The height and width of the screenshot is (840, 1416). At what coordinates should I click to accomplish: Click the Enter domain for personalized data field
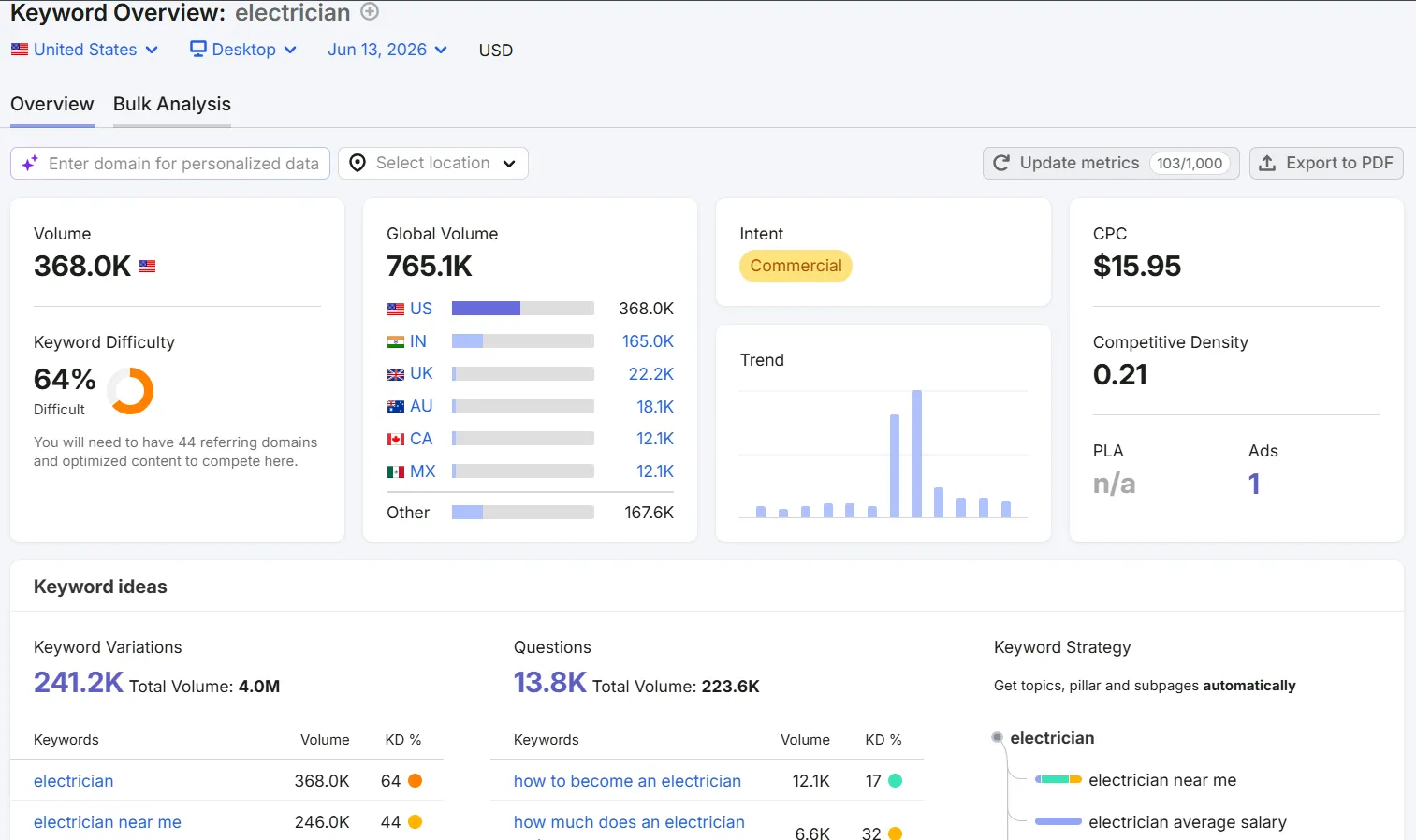[x=170, y=163]
